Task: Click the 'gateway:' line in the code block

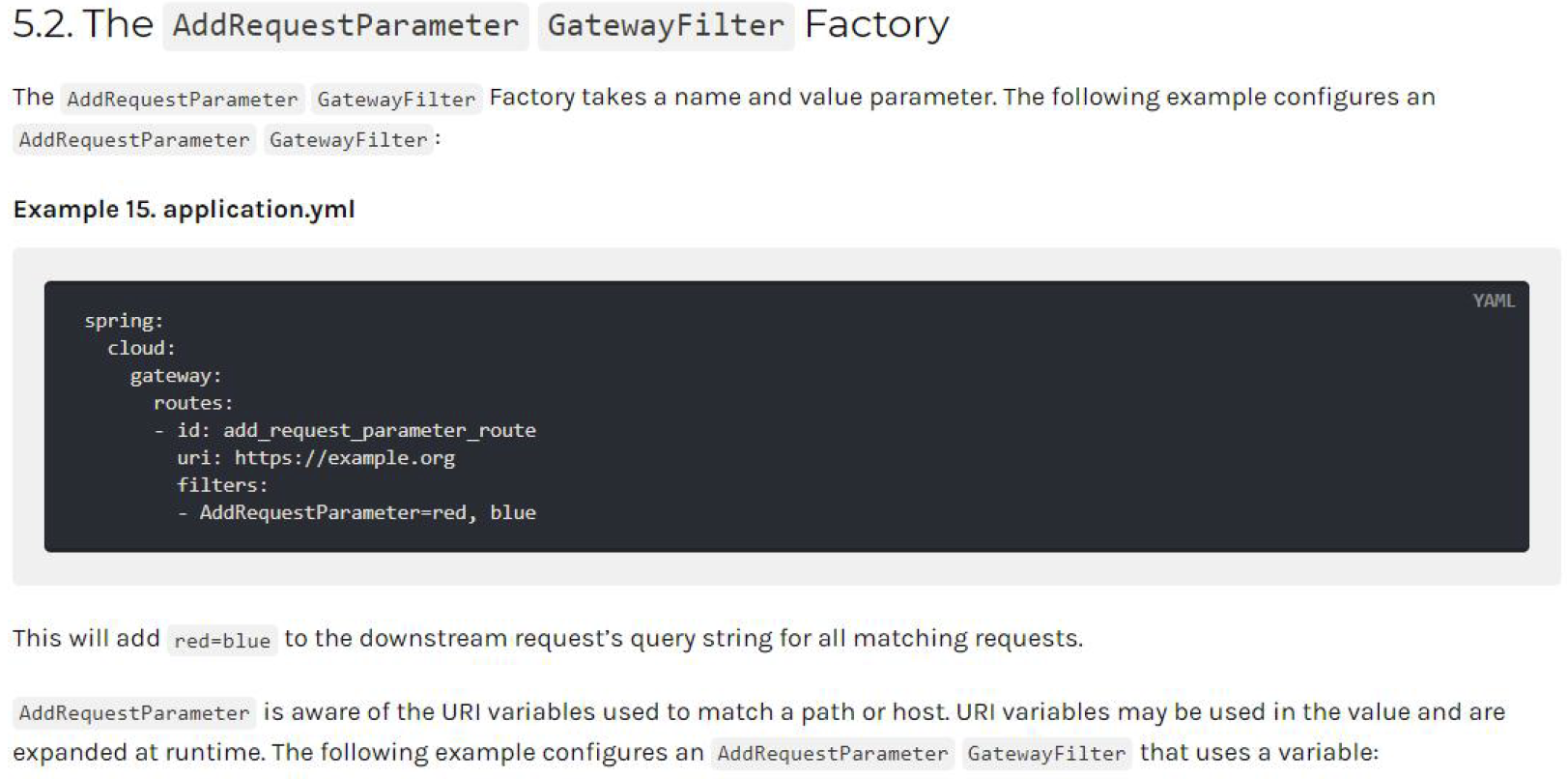Action: click(176, 376)
